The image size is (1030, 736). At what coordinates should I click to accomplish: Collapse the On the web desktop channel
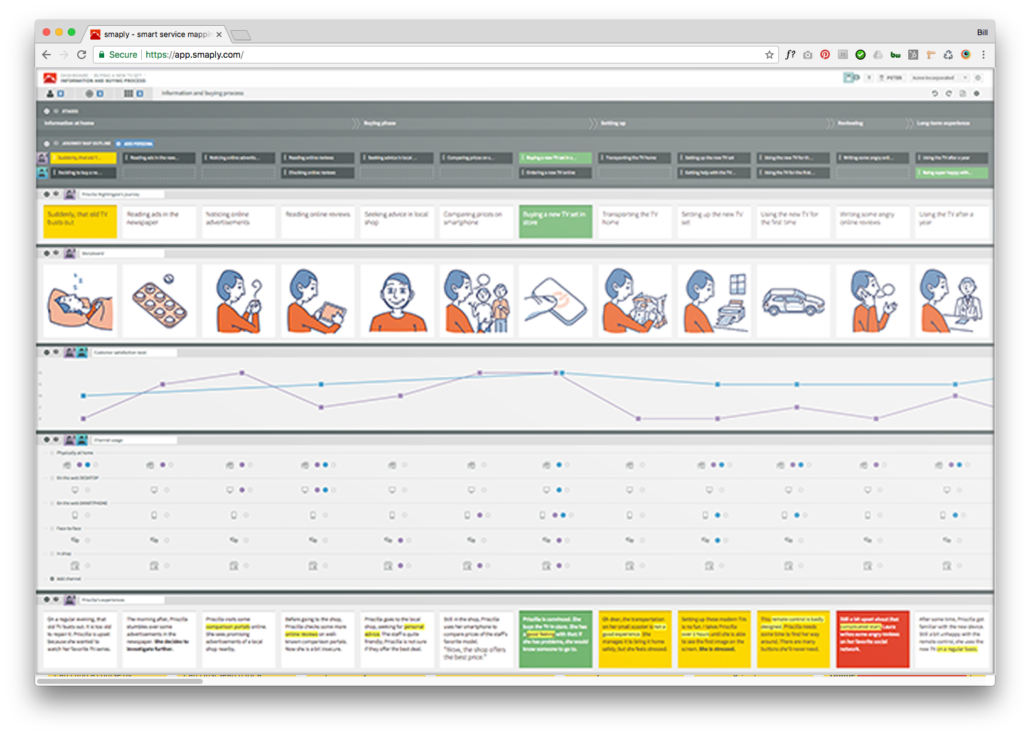(53, 478)
